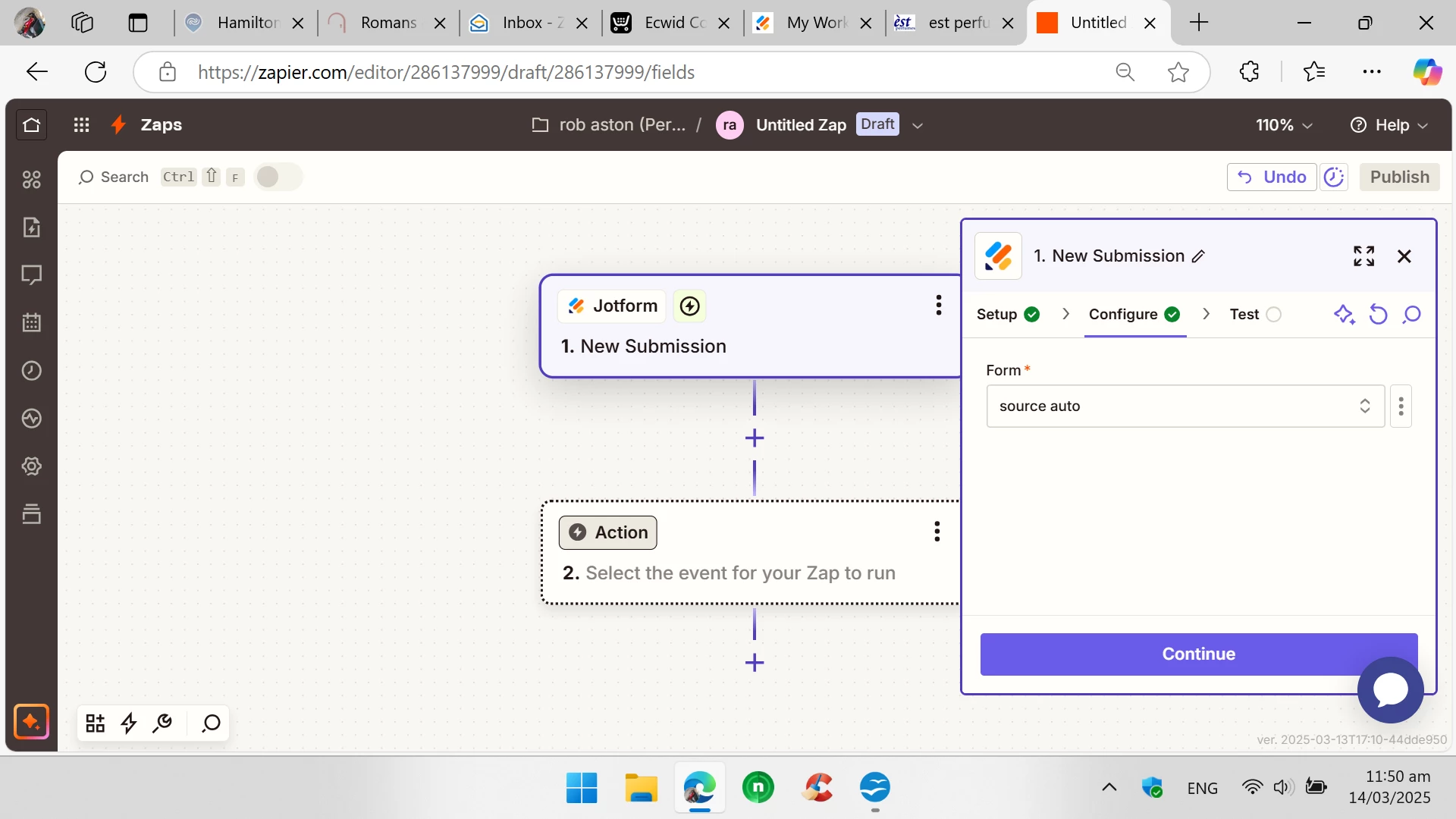Add a step with the plus between steps
Image resolution: width=1456 pixels, height=819 pixels.
pos(755,438)
